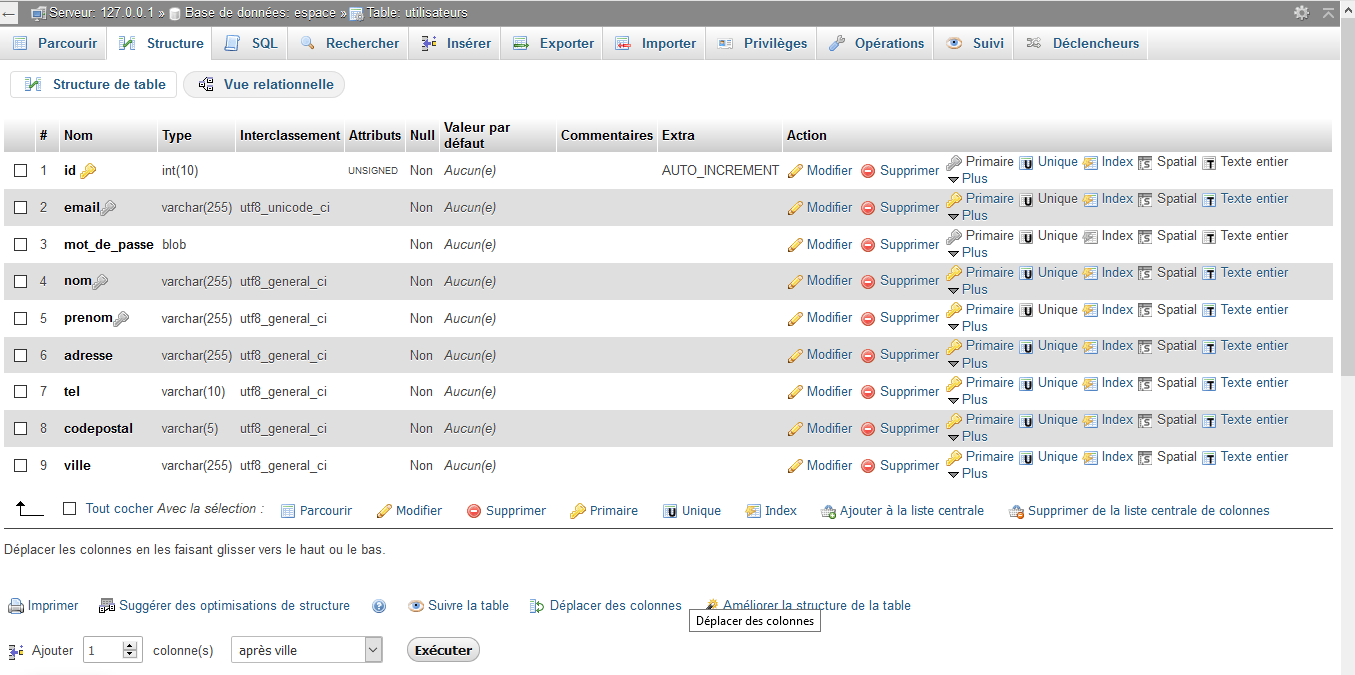Click the pencil Modifier icon for codepostal row
Viewport: 1355px width, 675px height.
click(795, 429)
